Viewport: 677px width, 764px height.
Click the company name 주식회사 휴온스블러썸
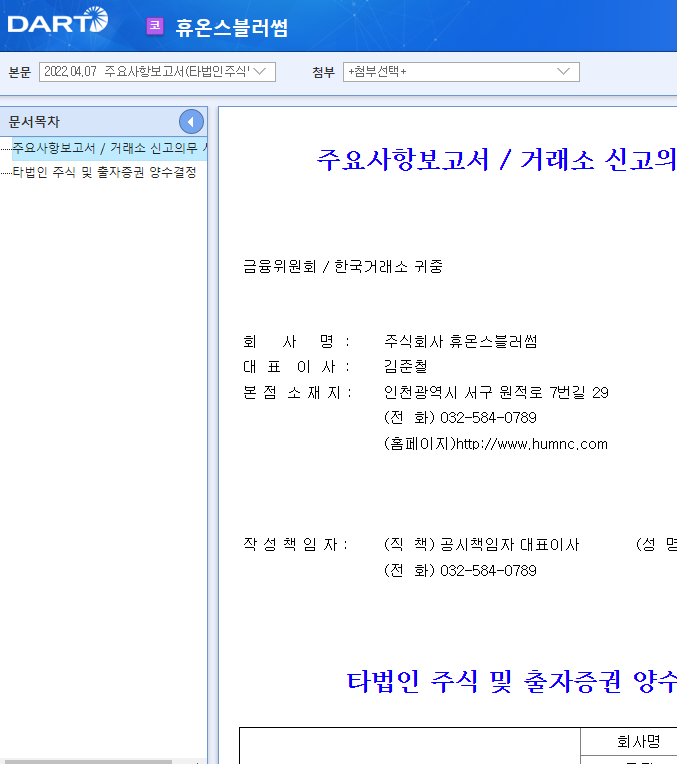point(461,342)
